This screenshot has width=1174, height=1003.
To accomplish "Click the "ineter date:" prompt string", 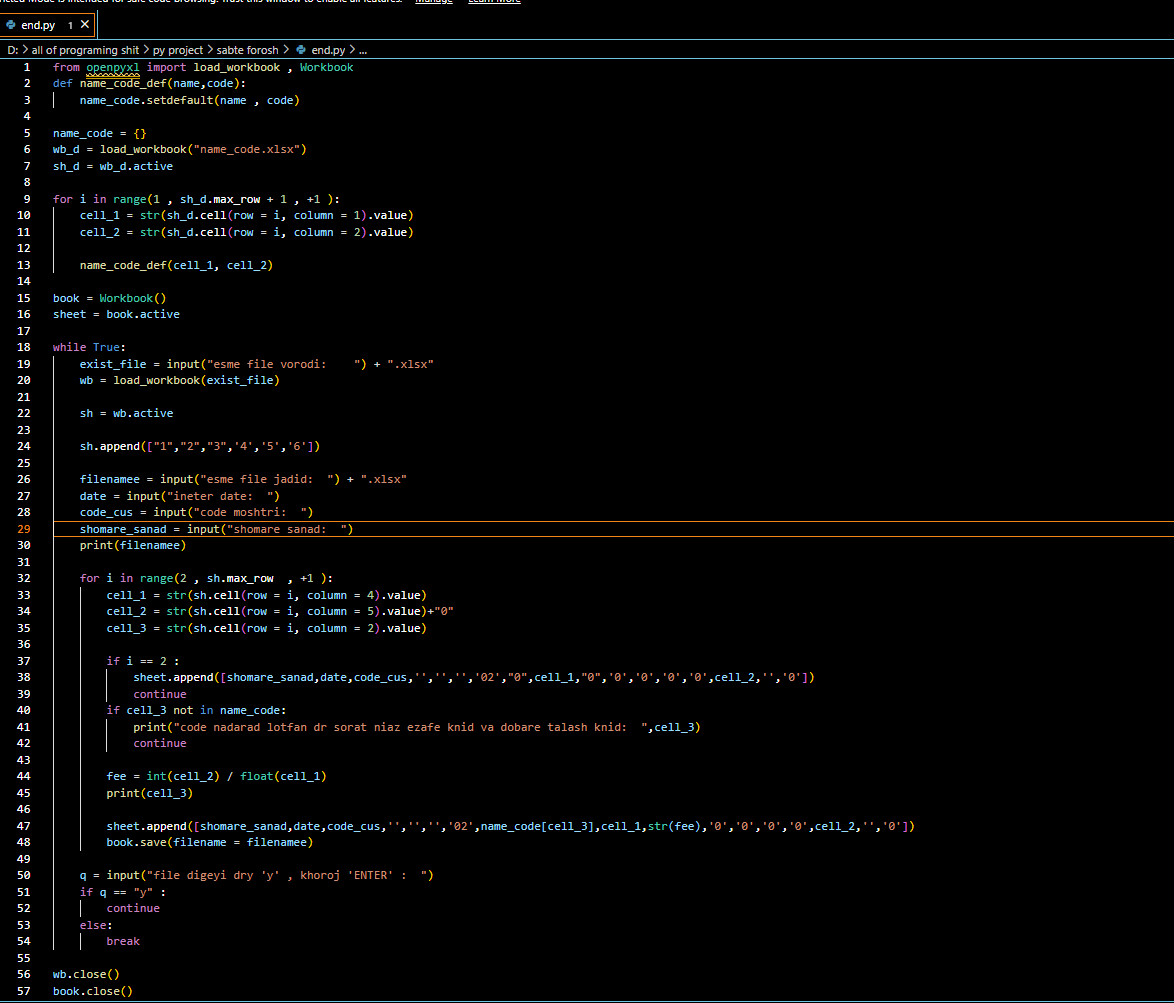I will pos(220,496).
